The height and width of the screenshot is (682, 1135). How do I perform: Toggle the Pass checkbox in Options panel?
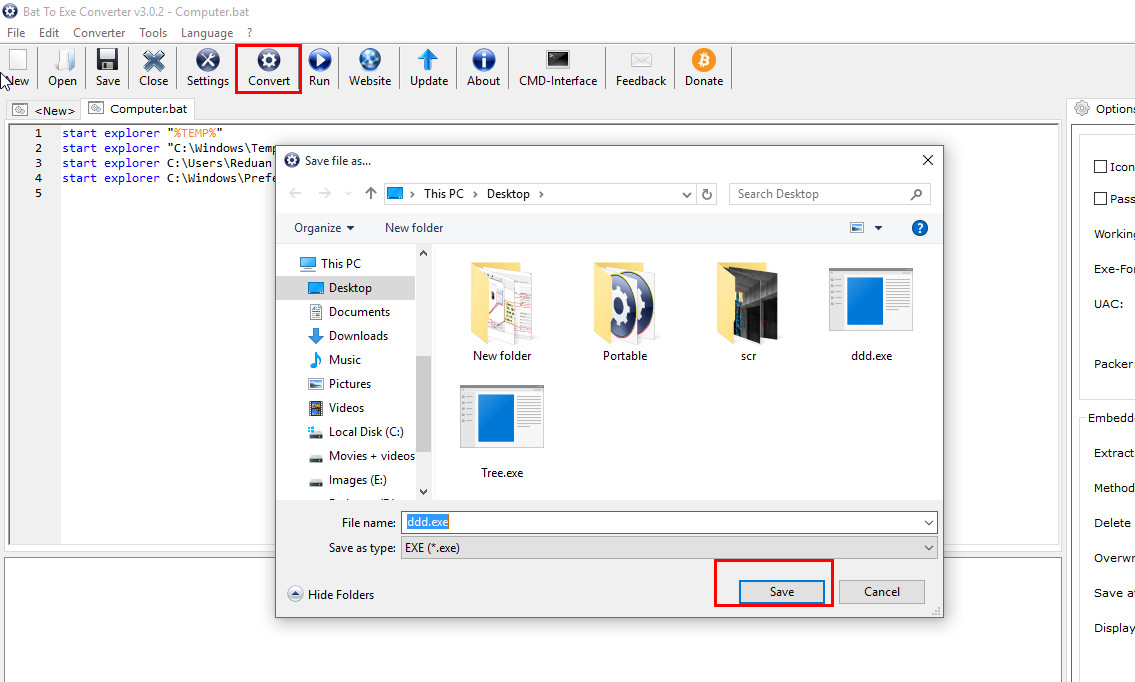click(x=1100, y=199)
